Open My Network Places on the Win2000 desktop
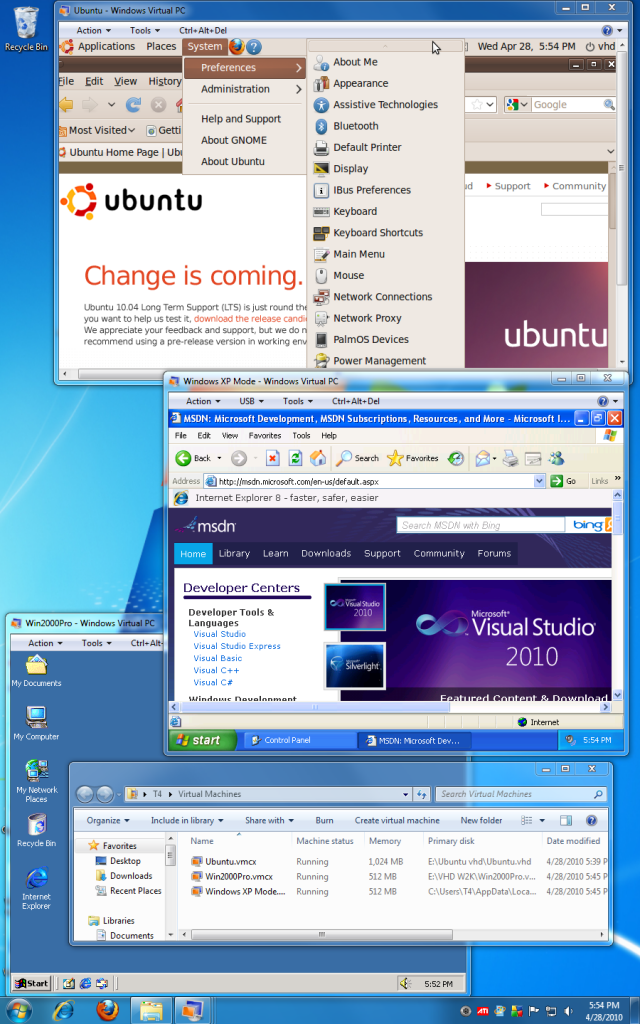This screenshot has width=640, height=1024. pyautogui.click(x=37, y=780)
